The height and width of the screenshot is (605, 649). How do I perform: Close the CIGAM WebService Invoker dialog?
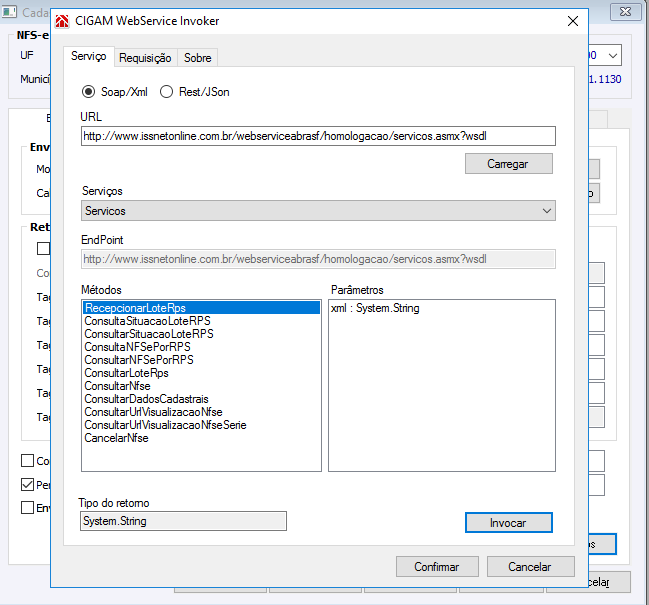573,21
